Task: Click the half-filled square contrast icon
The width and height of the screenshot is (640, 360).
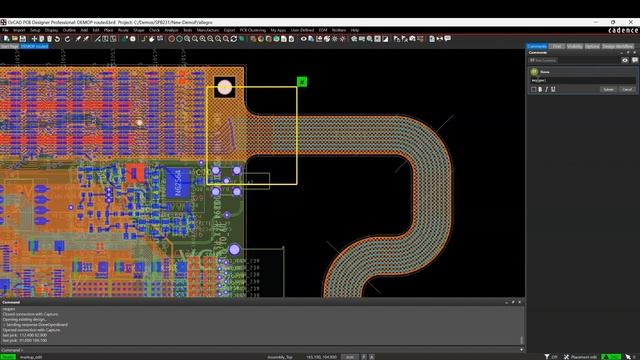Action: pyautogui.click(x=385, y=39)
